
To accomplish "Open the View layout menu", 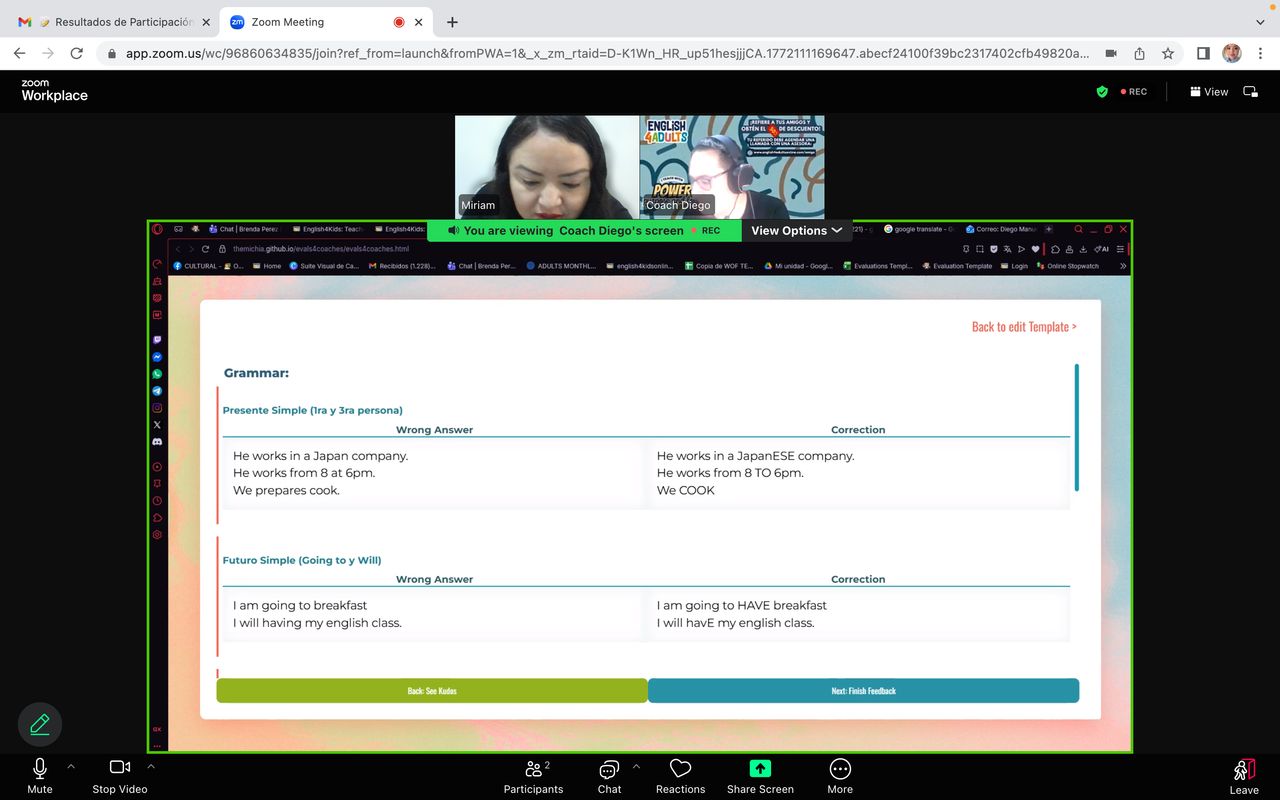I will 1209,91.
